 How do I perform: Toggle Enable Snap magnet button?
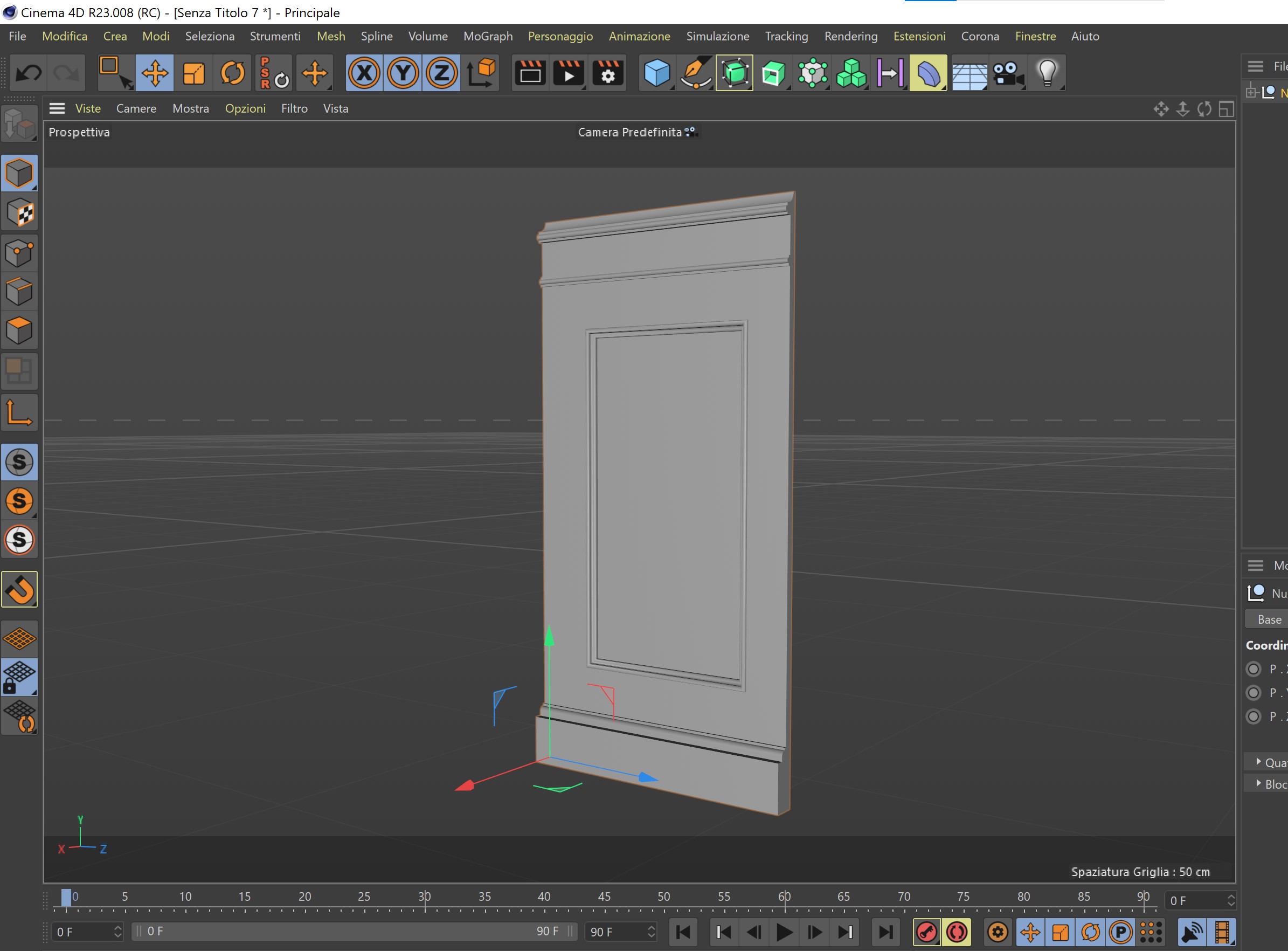(x=19, y=589)
